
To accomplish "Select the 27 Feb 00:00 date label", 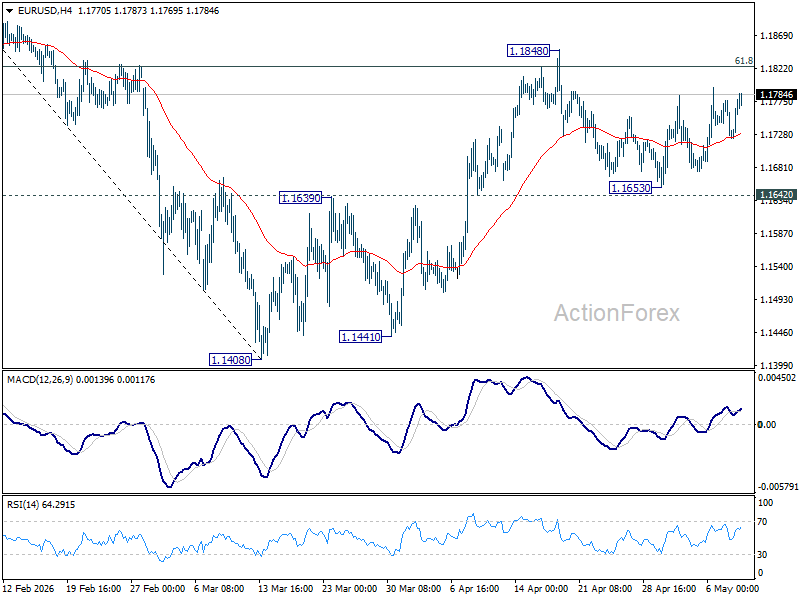I will [x=158, y=589].
